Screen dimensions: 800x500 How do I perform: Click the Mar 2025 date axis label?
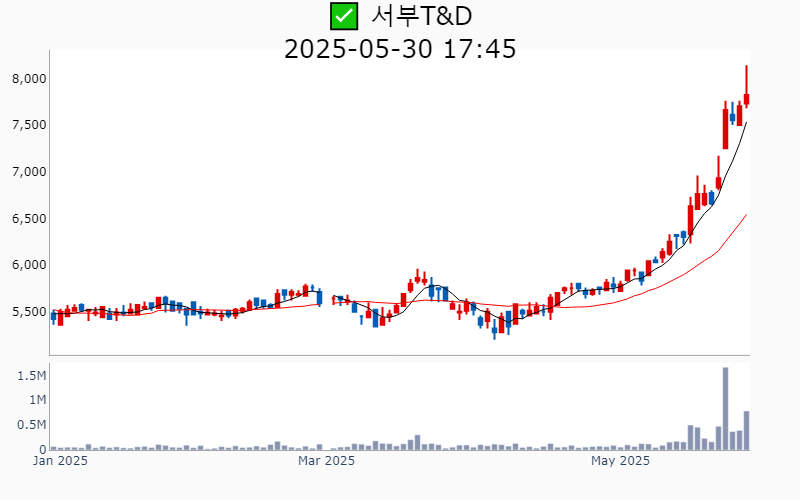[x=326, y=461]
